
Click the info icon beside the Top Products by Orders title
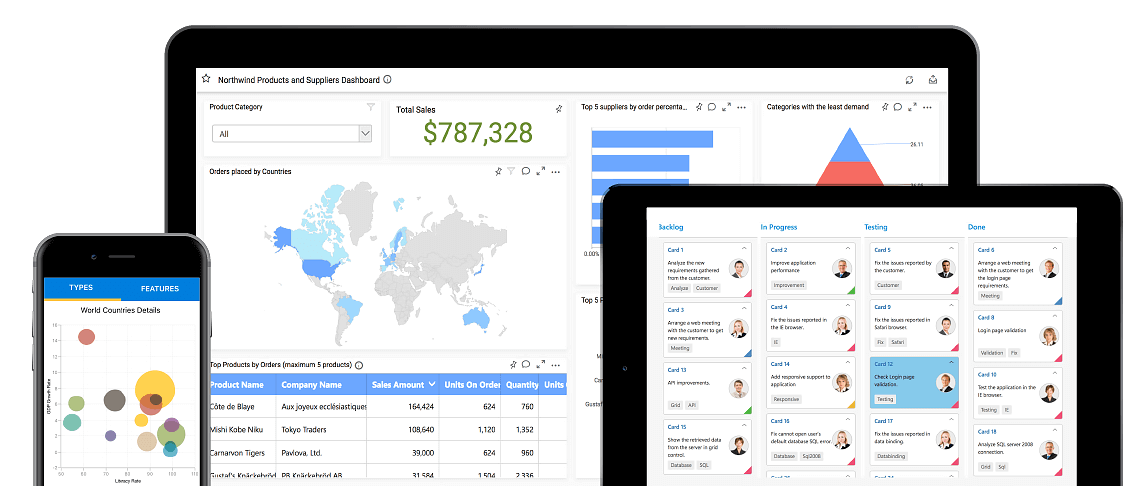pyautogui.click(x=359, y=365)
